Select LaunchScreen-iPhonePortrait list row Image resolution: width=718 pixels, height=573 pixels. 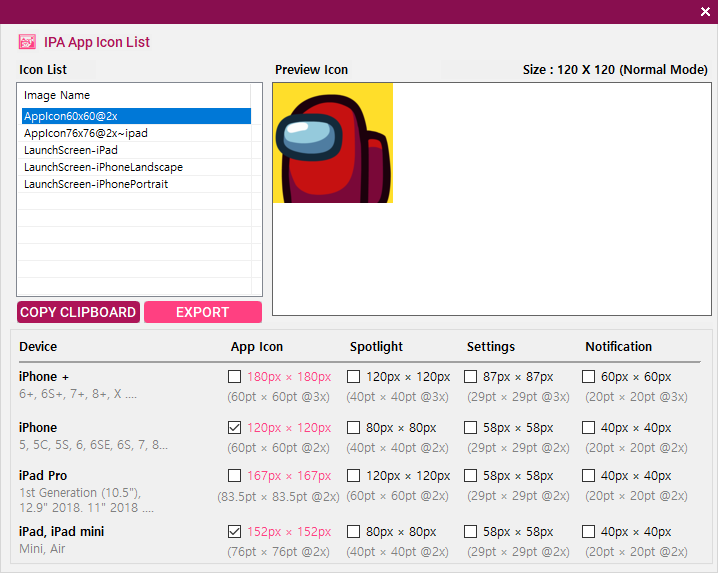(x=136, y=184)
